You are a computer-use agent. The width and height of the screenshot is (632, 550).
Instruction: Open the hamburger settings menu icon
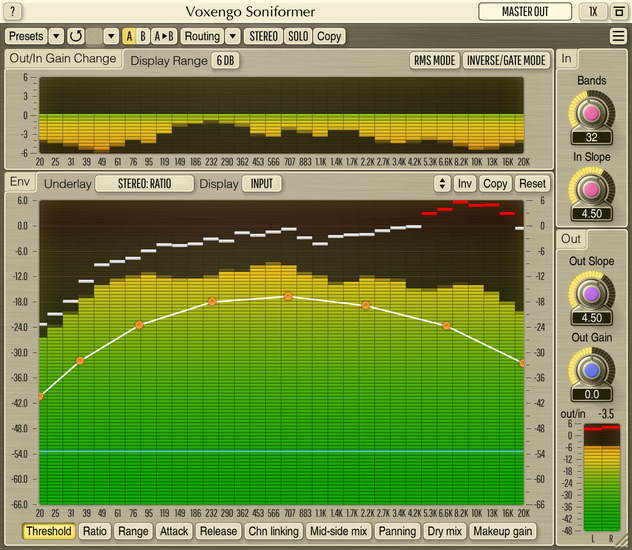618,36
